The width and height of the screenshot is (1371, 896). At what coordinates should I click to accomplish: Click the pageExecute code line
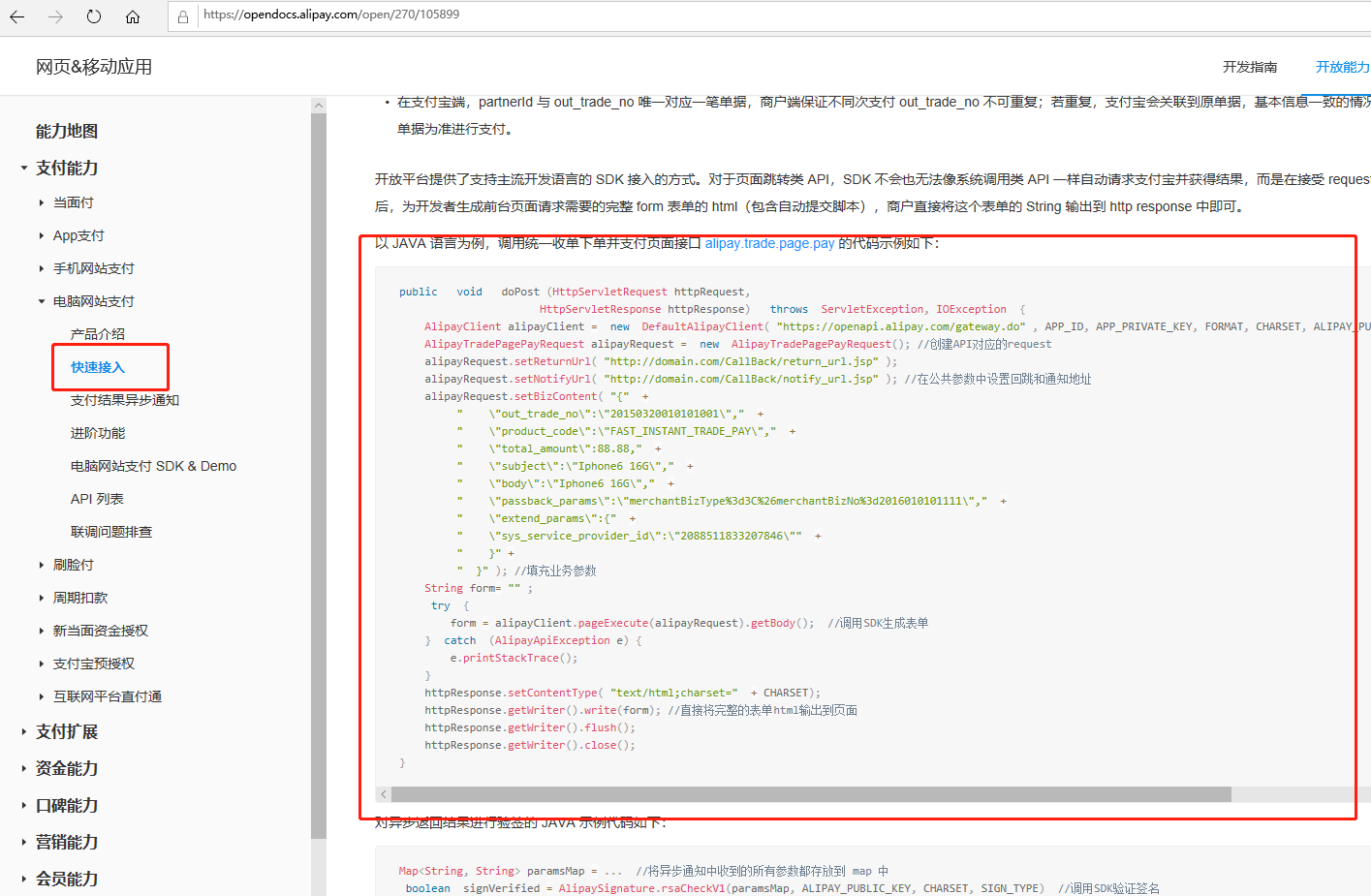click(689, 623)
